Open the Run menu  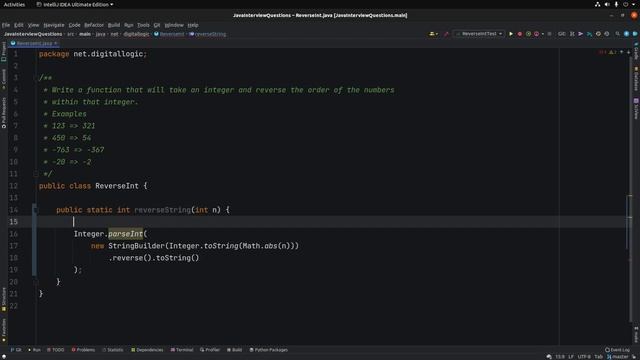pyautogui.click(x=129, y=25)
